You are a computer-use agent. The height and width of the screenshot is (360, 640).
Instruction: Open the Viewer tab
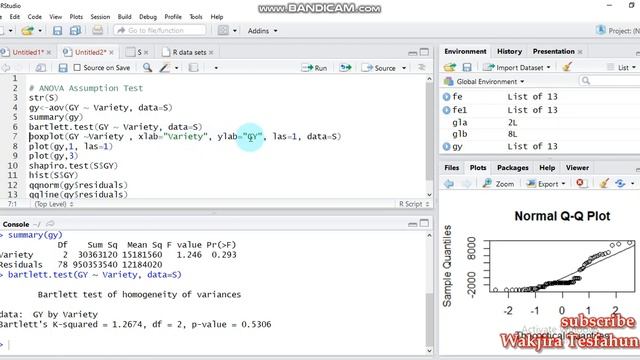click(577, 168)
